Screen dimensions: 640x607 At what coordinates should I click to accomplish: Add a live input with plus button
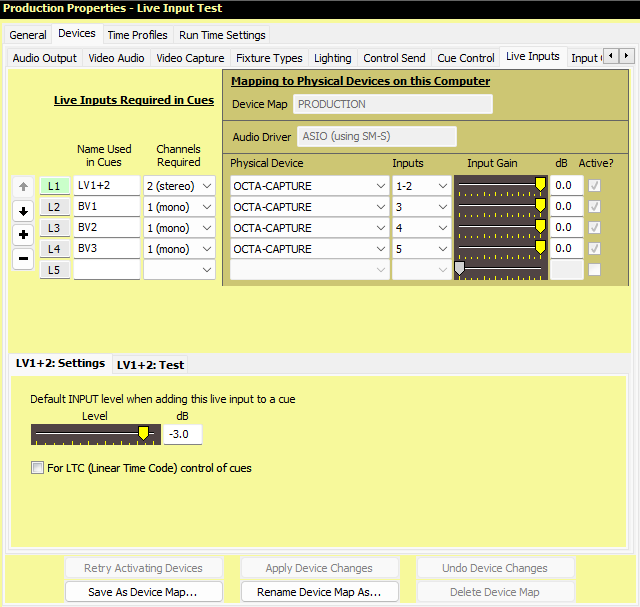(23, 235)
